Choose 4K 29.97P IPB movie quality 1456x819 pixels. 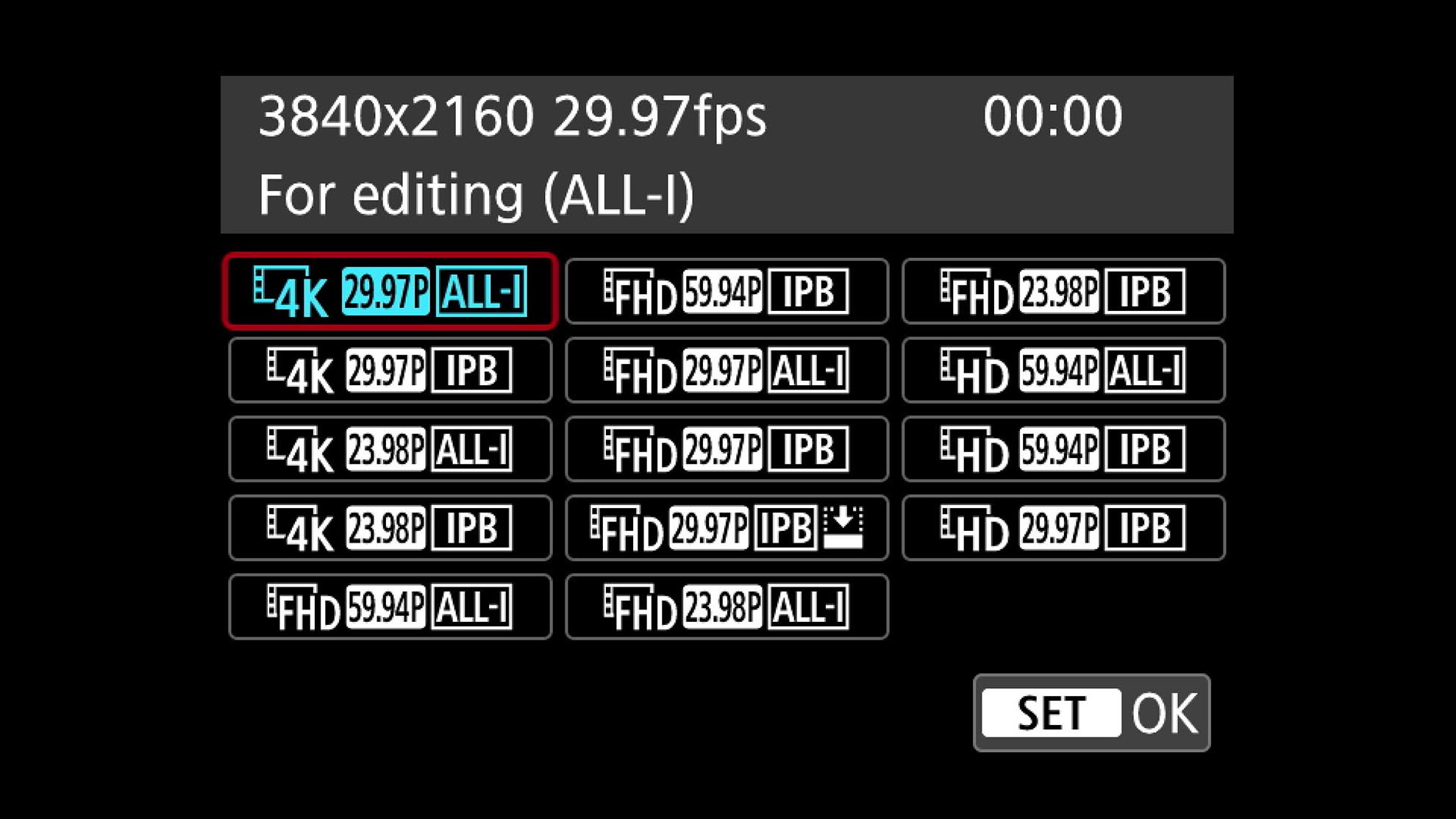[390, 370]
